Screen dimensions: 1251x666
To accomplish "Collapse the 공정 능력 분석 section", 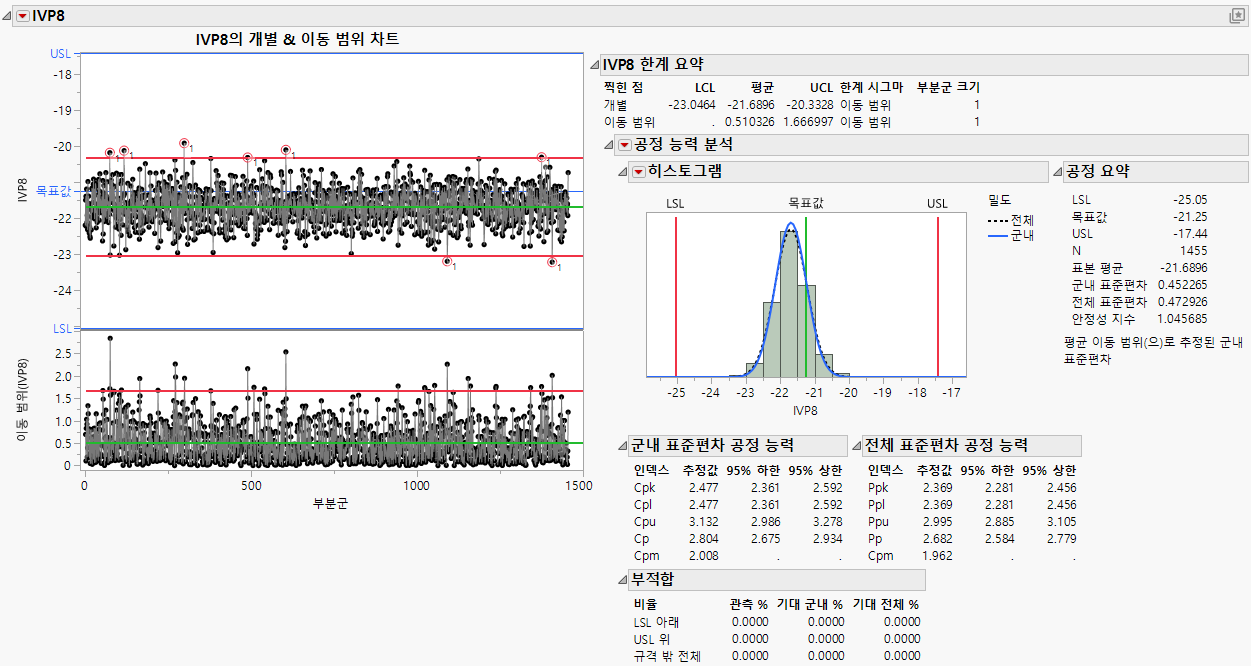I will click(609, 146).
